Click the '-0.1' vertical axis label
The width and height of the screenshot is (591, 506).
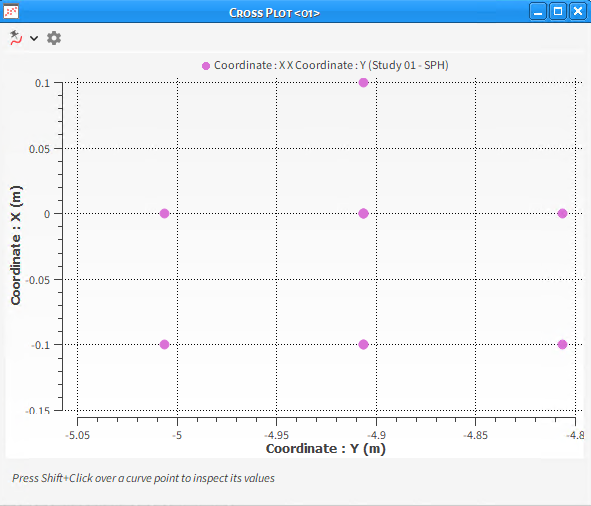click(x=40, y=345)
